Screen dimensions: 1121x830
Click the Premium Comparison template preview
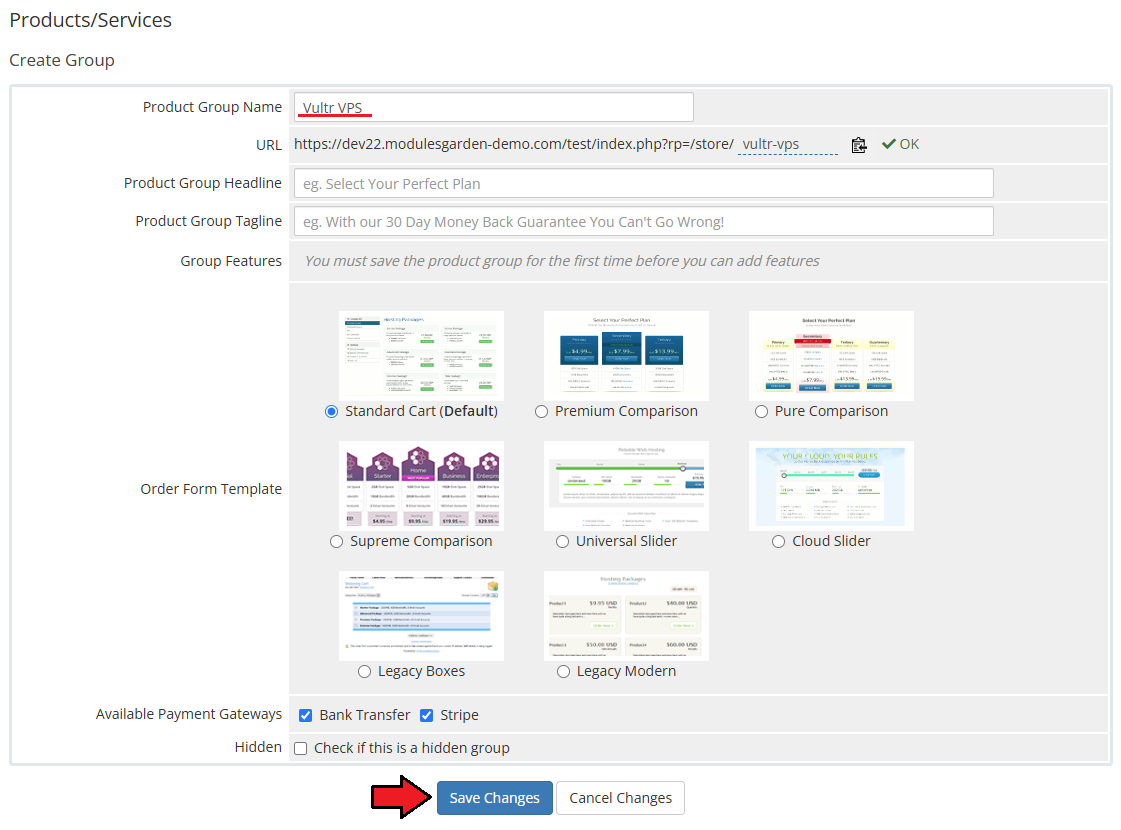tap(626, 356)
